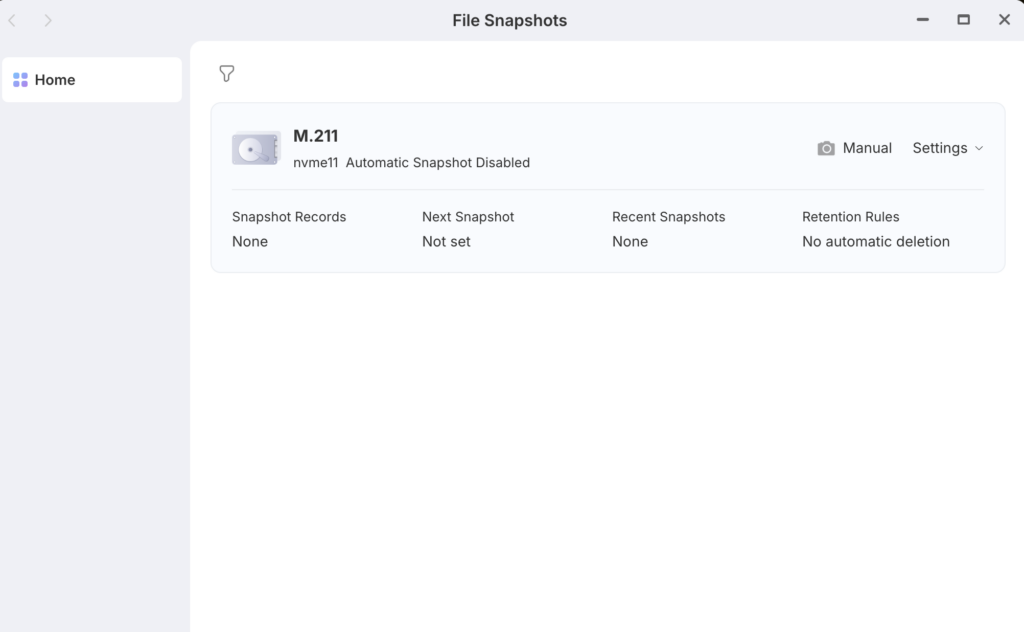Viewport: 1024px width, 632px height.
Task: Click the 'No automatic deletion' retention value
Action: tap(875, 242)
